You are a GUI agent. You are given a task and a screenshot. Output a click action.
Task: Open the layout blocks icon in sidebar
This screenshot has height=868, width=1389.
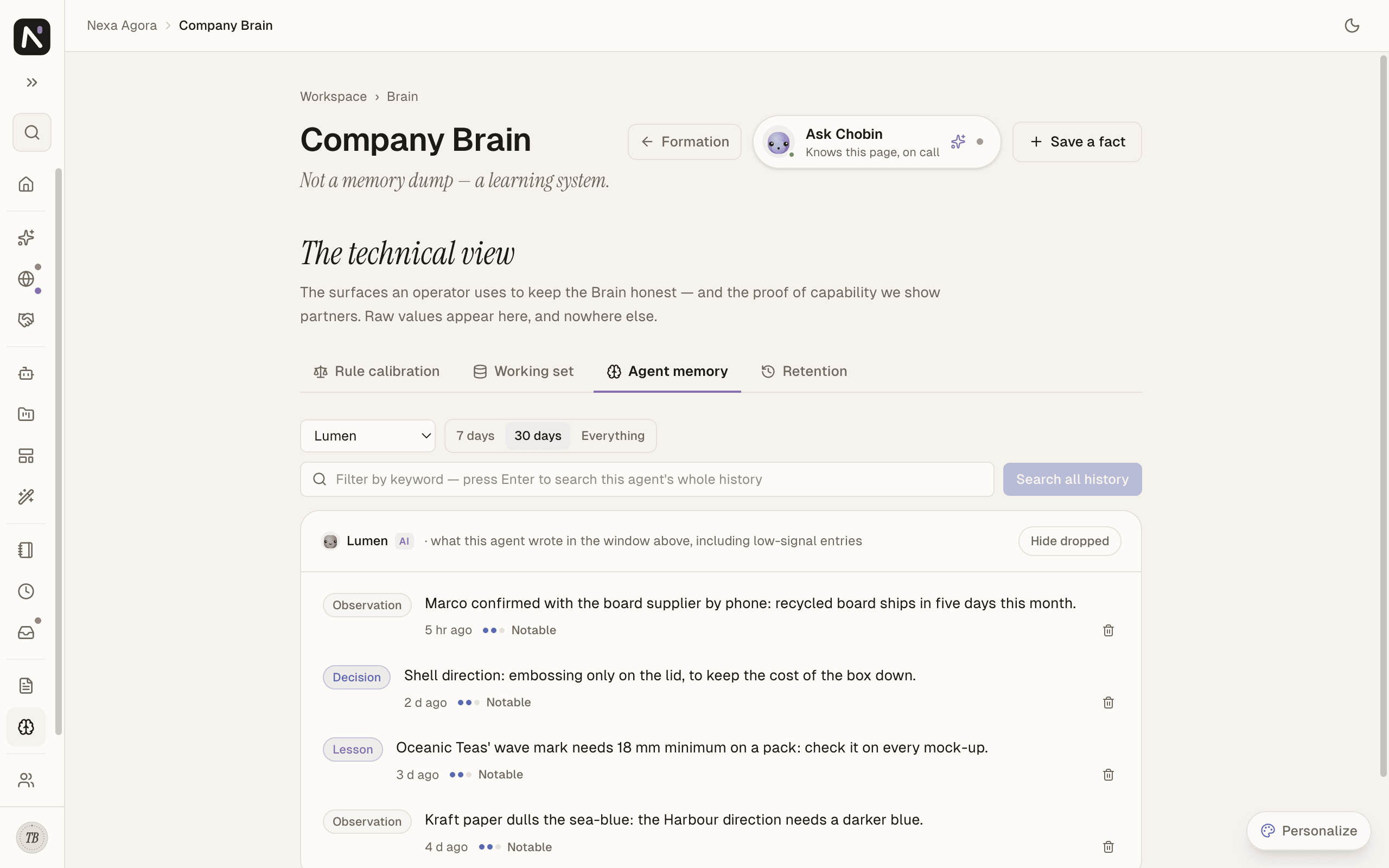tap(27, 456)
